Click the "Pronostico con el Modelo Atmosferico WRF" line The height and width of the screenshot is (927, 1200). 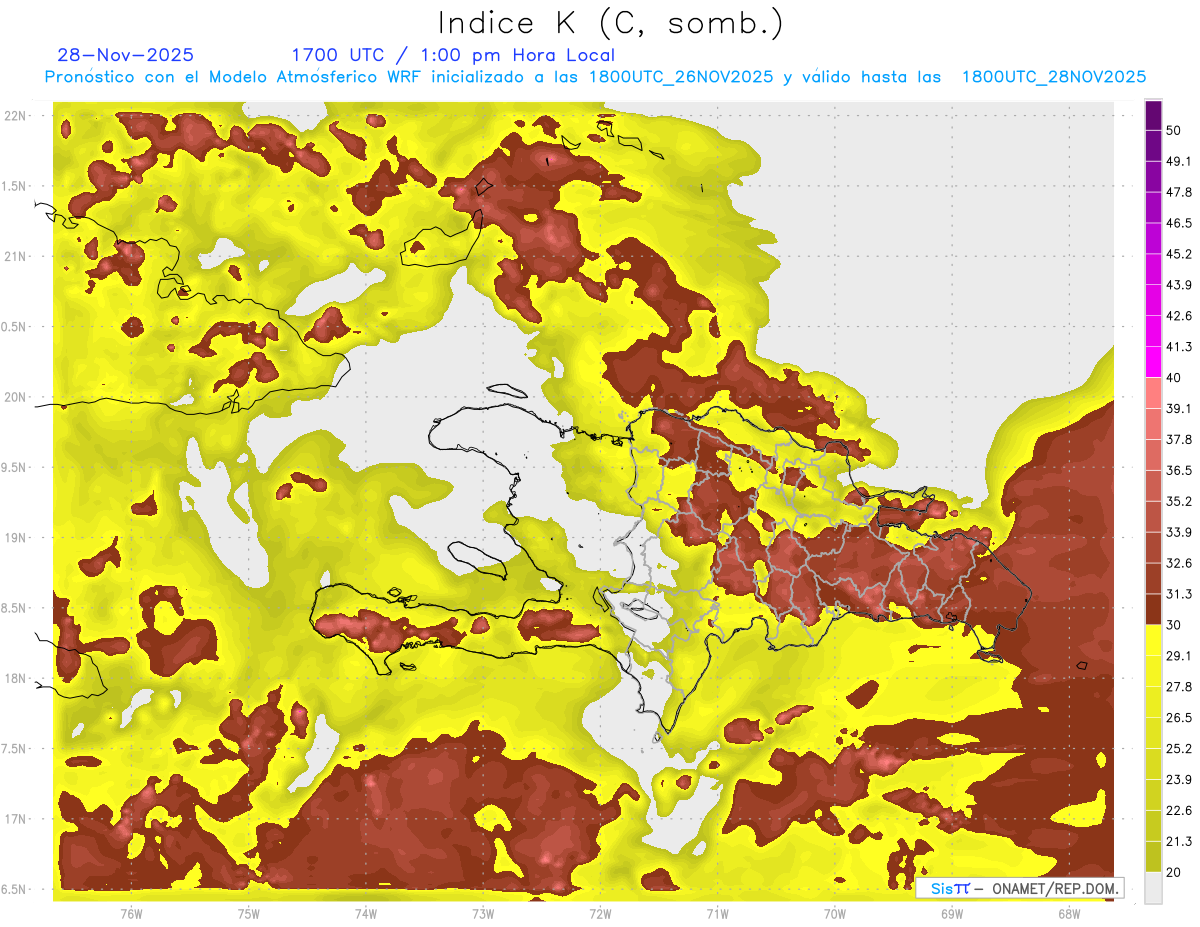[x=595, y=77]
